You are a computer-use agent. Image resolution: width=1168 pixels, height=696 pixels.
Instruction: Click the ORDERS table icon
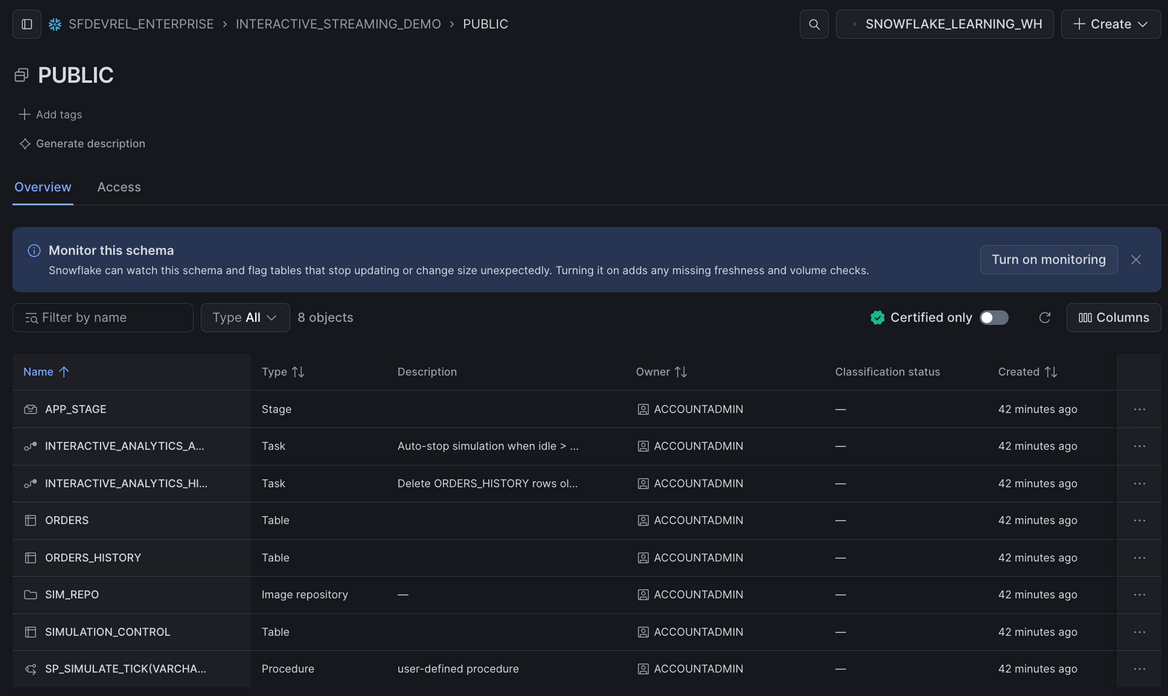point(31,520)
